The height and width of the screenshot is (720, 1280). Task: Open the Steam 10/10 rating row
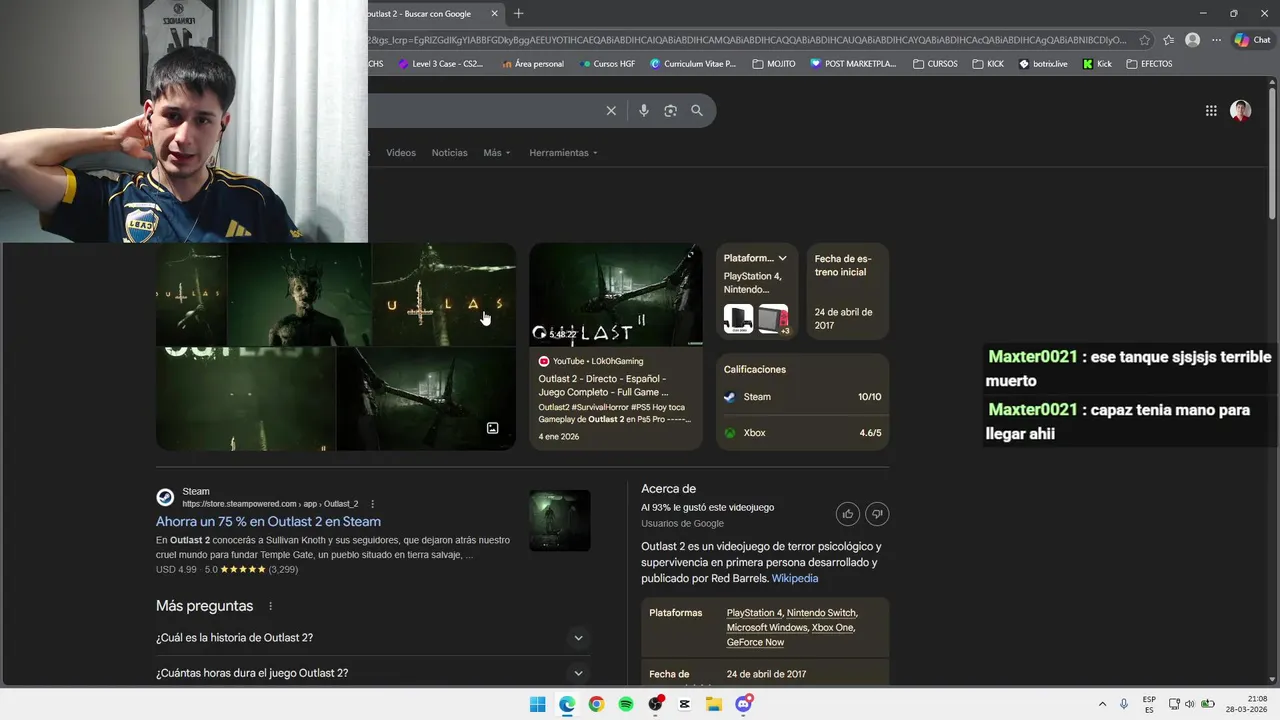(x=803, y=397)
